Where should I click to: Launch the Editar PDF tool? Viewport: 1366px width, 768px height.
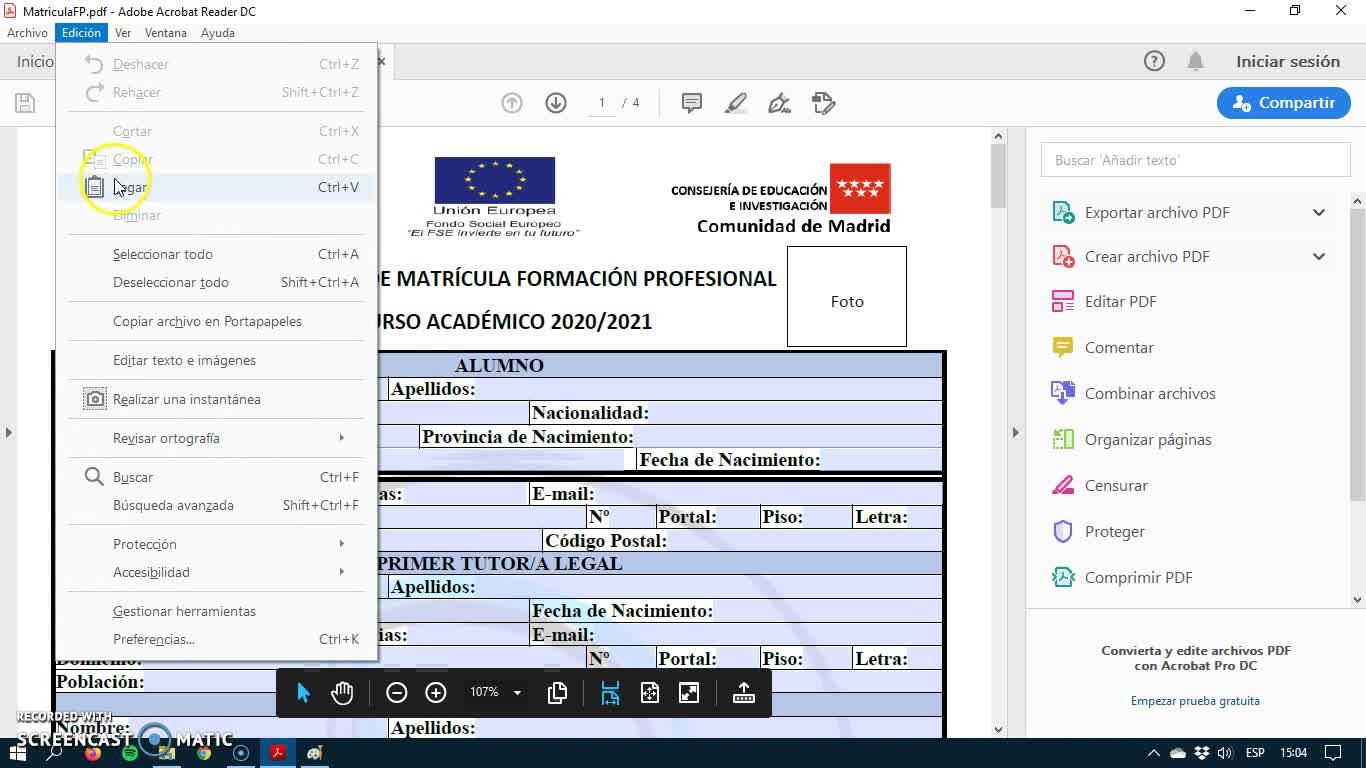(x=1120, y=301)
